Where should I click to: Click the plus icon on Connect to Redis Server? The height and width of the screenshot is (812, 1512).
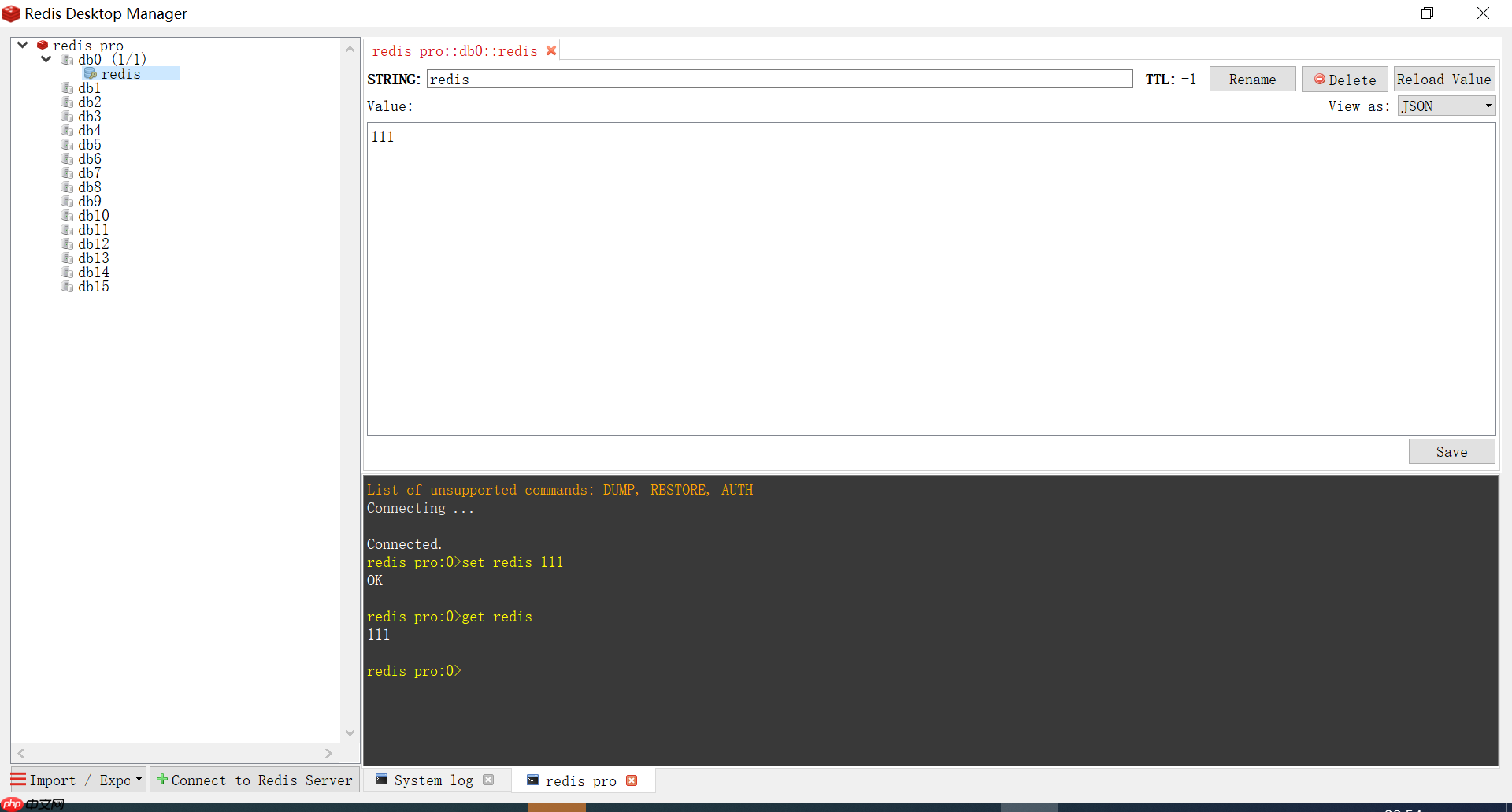pos(161,780)
